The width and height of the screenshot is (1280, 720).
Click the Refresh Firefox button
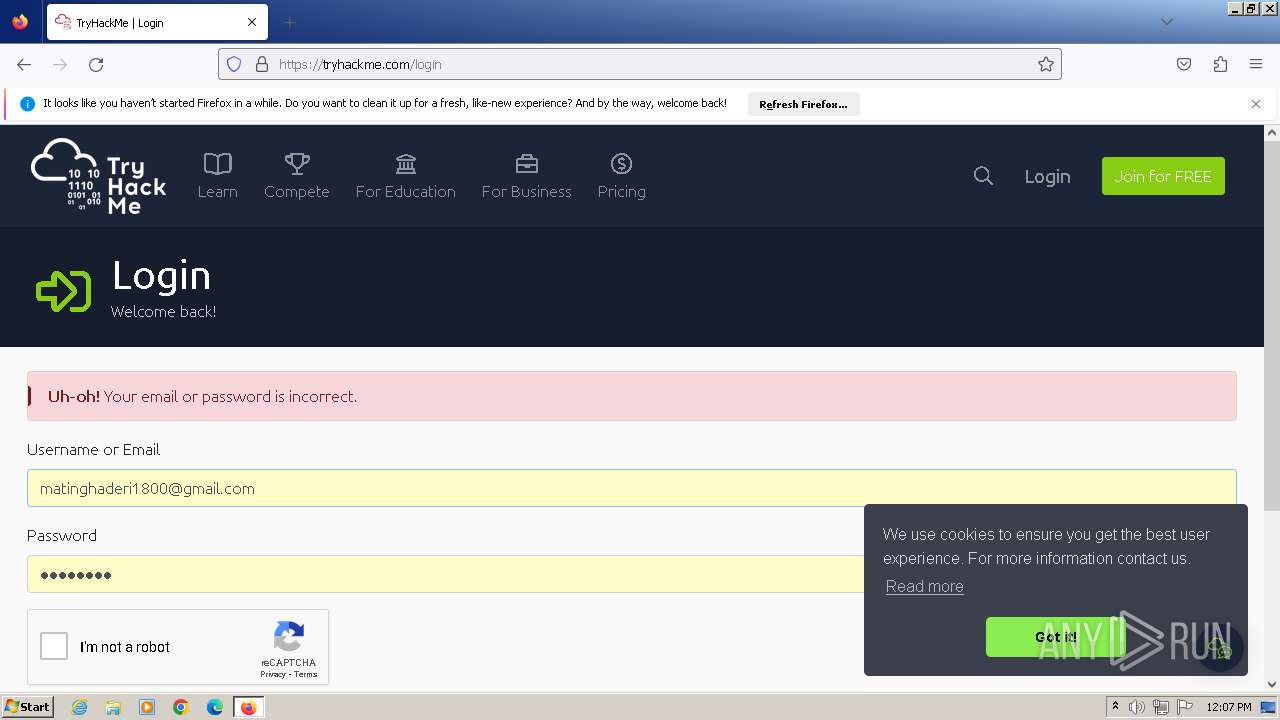pyautogui.click(x=803, y=104)
